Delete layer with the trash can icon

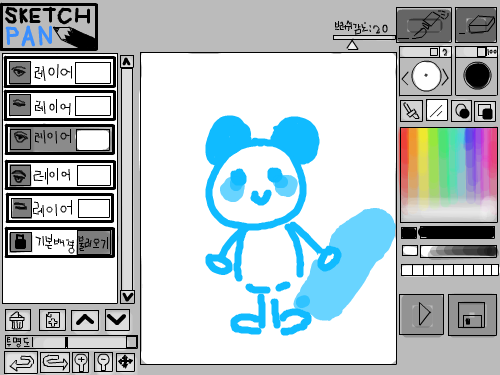click(x=18, y=320)
